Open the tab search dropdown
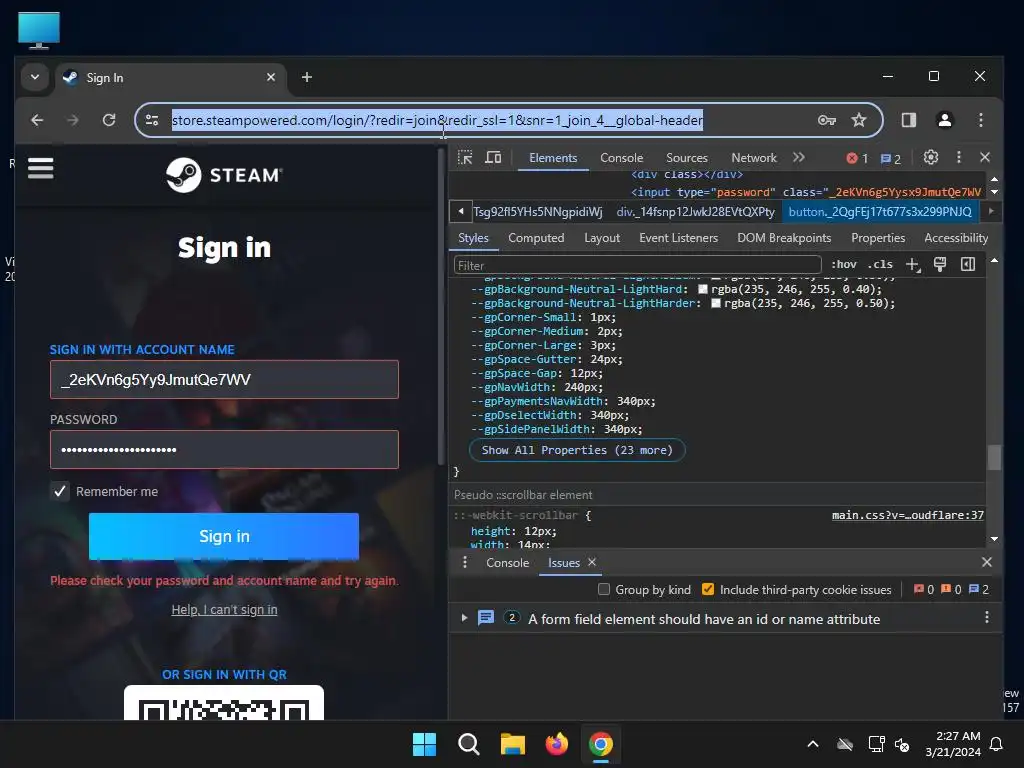 click(x=35, y=77)
